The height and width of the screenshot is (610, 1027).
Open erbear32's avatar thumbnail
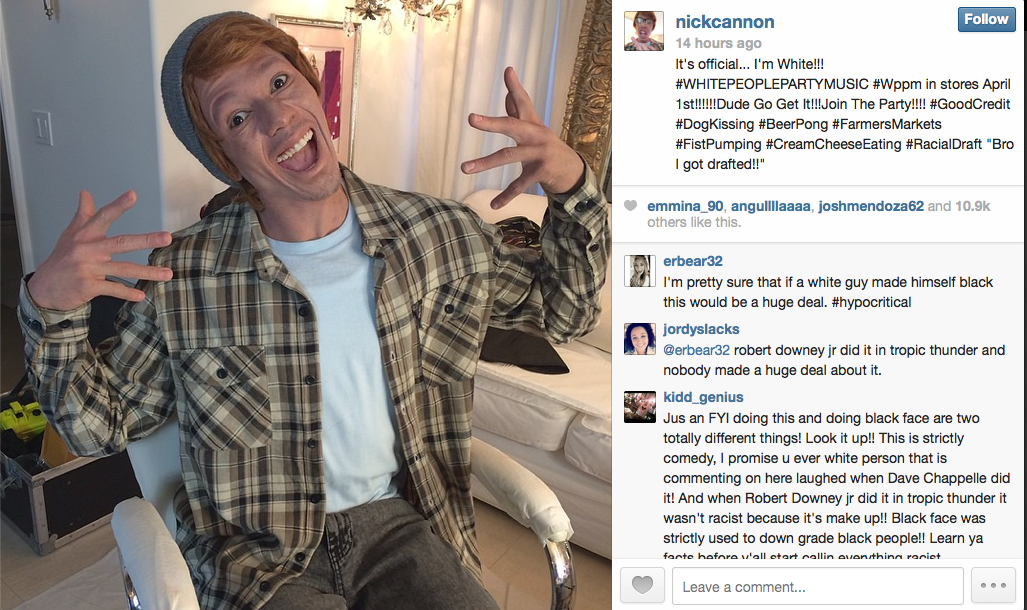(640, 271)
